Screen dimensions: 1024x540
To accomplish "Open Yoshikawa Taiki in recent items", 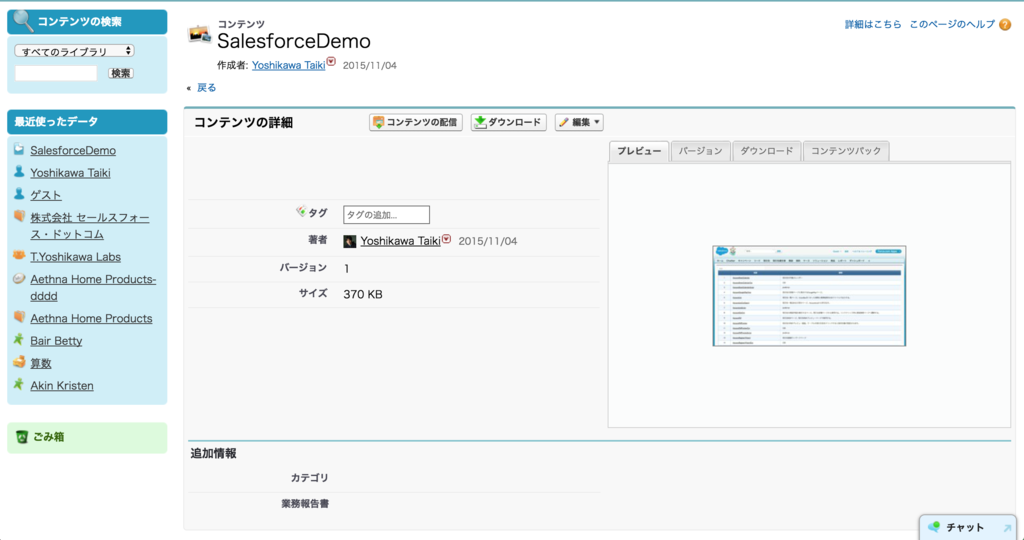I will click(x=71, y=172).
